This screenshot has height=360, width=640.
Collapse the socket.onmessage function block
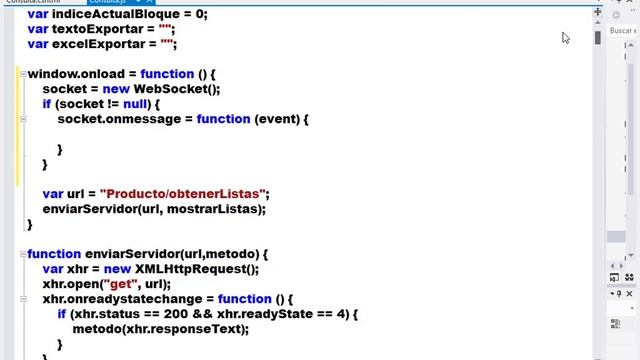pyautogui.click(x=23, y=119)
